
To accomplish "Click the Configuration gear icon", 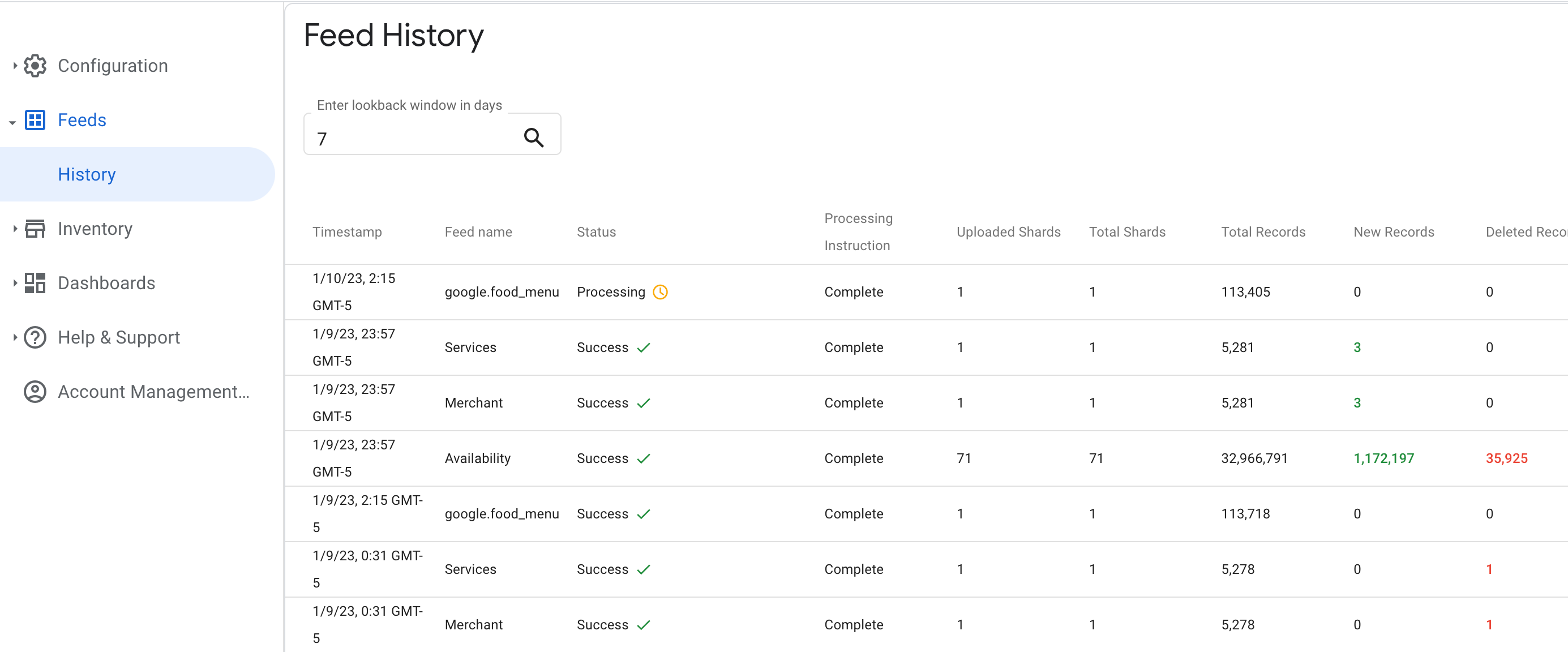I will (x=36, y=65).
